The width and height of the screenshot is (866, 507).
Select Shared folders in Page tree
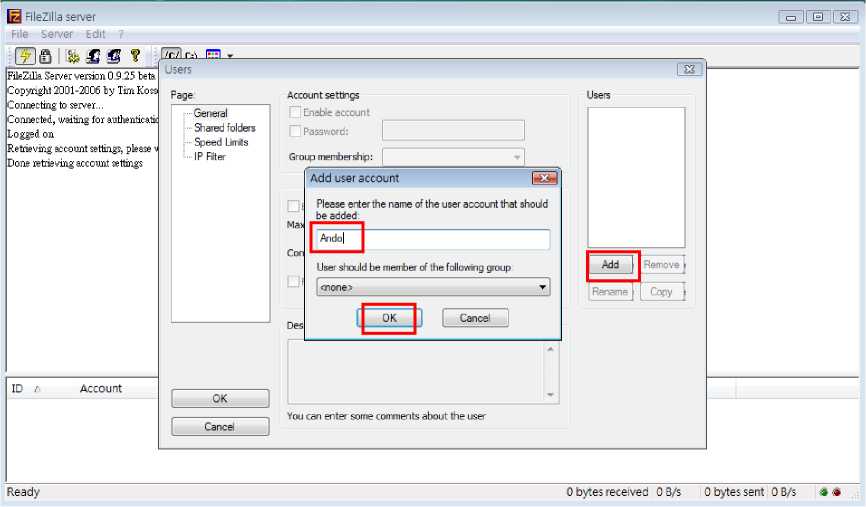click(224, 128)
